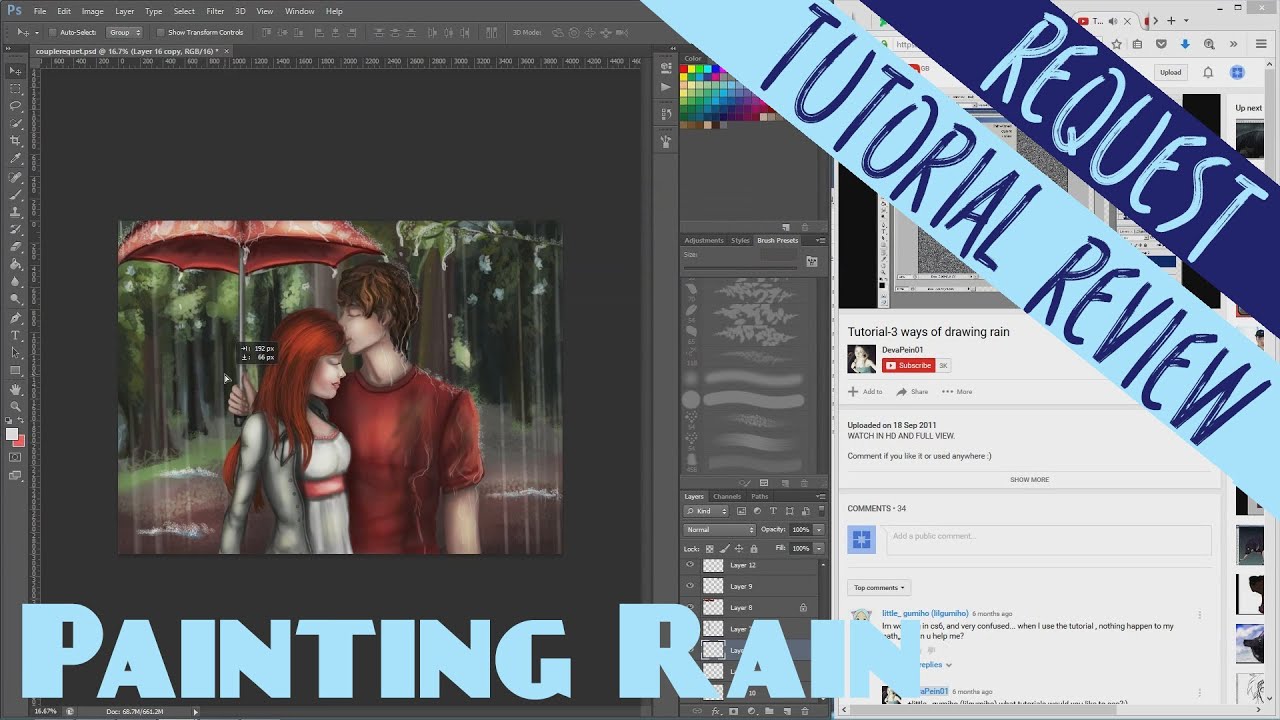Hide Layer 12 with eye icon
Image resolution: width=1280 pixels, height=720 pixels.
(690, 565)
